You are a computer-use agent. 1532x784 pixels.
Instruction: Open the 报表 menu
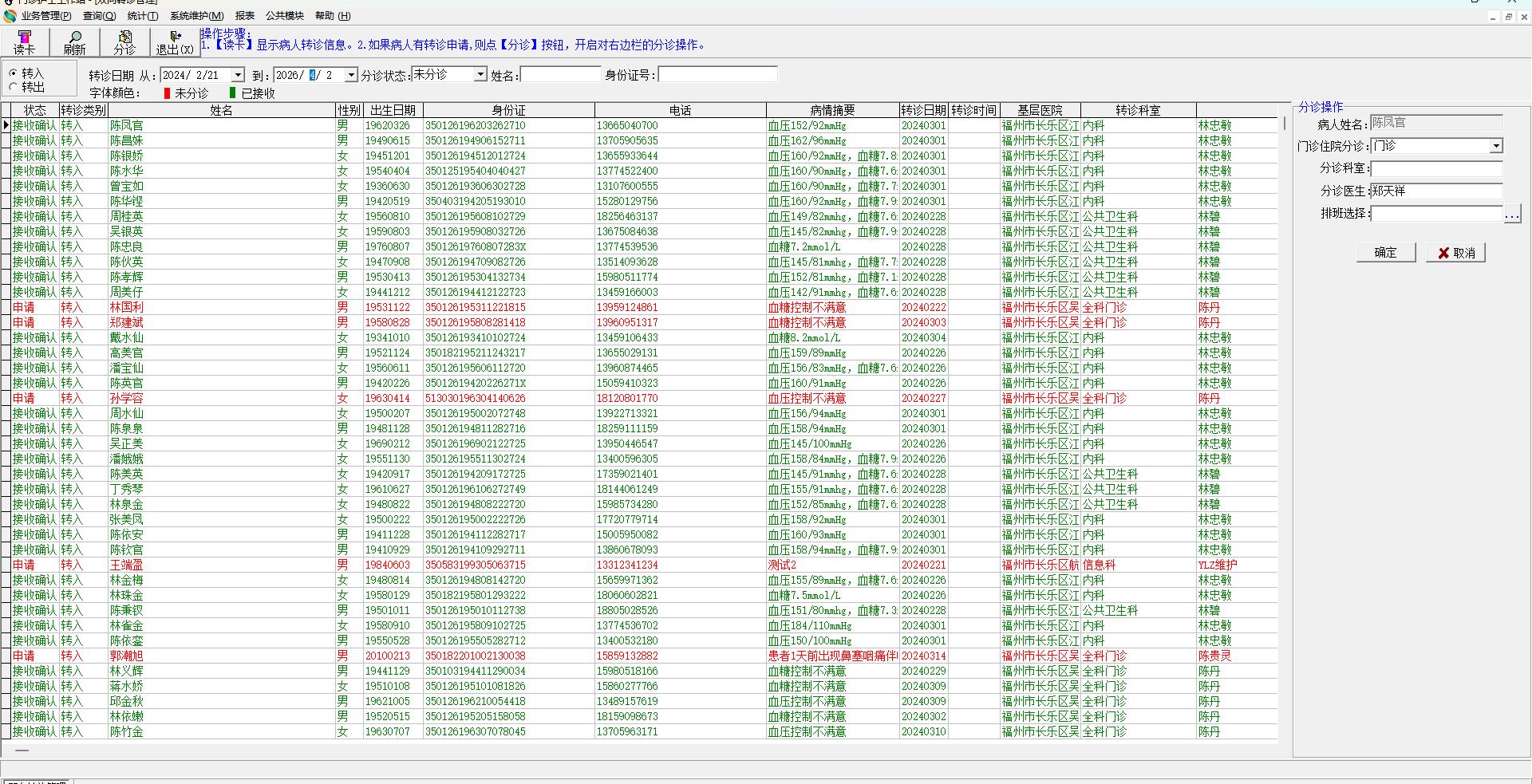click(x=245, y=16)
